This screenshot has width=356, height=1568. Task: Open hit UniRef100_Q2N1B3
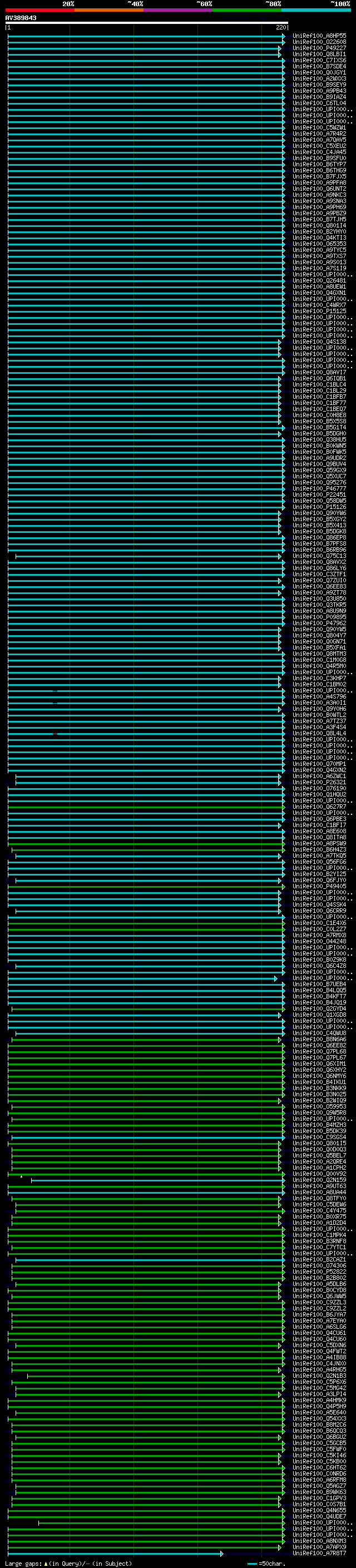[x=319, y=1376]
